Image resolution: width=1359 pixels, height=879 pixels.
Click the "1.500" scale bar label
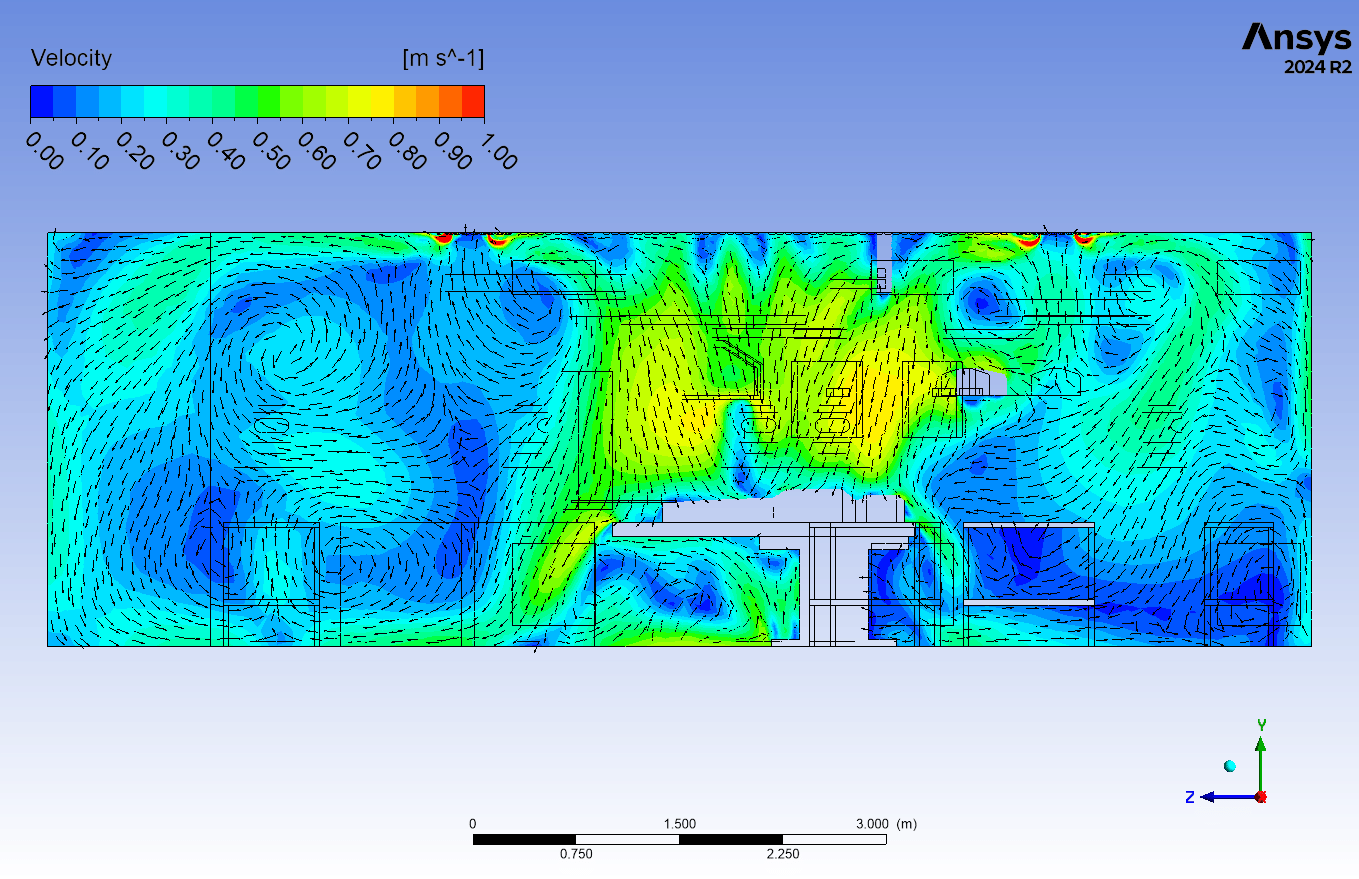[680, 824]
